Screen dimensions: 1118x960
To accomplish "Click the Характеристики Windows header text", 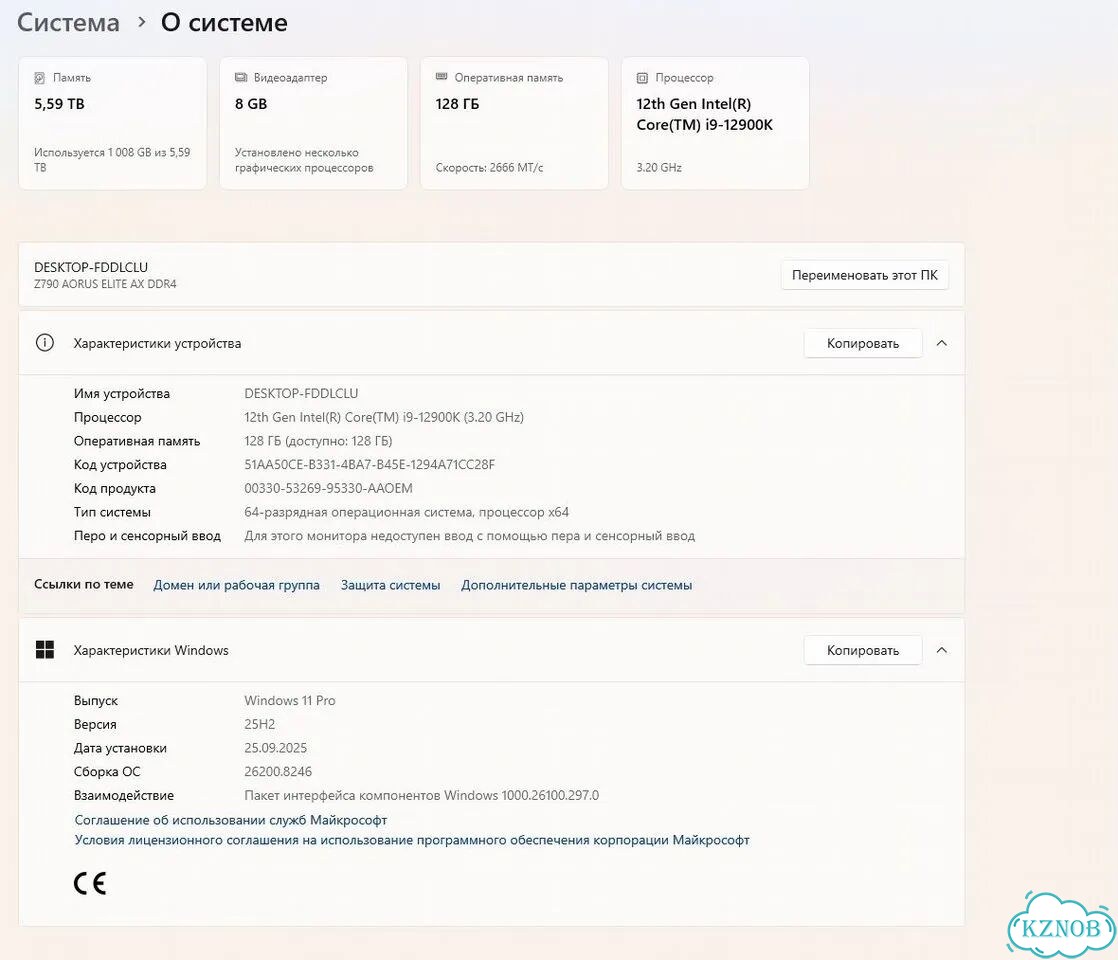I will tap(151, 650).
